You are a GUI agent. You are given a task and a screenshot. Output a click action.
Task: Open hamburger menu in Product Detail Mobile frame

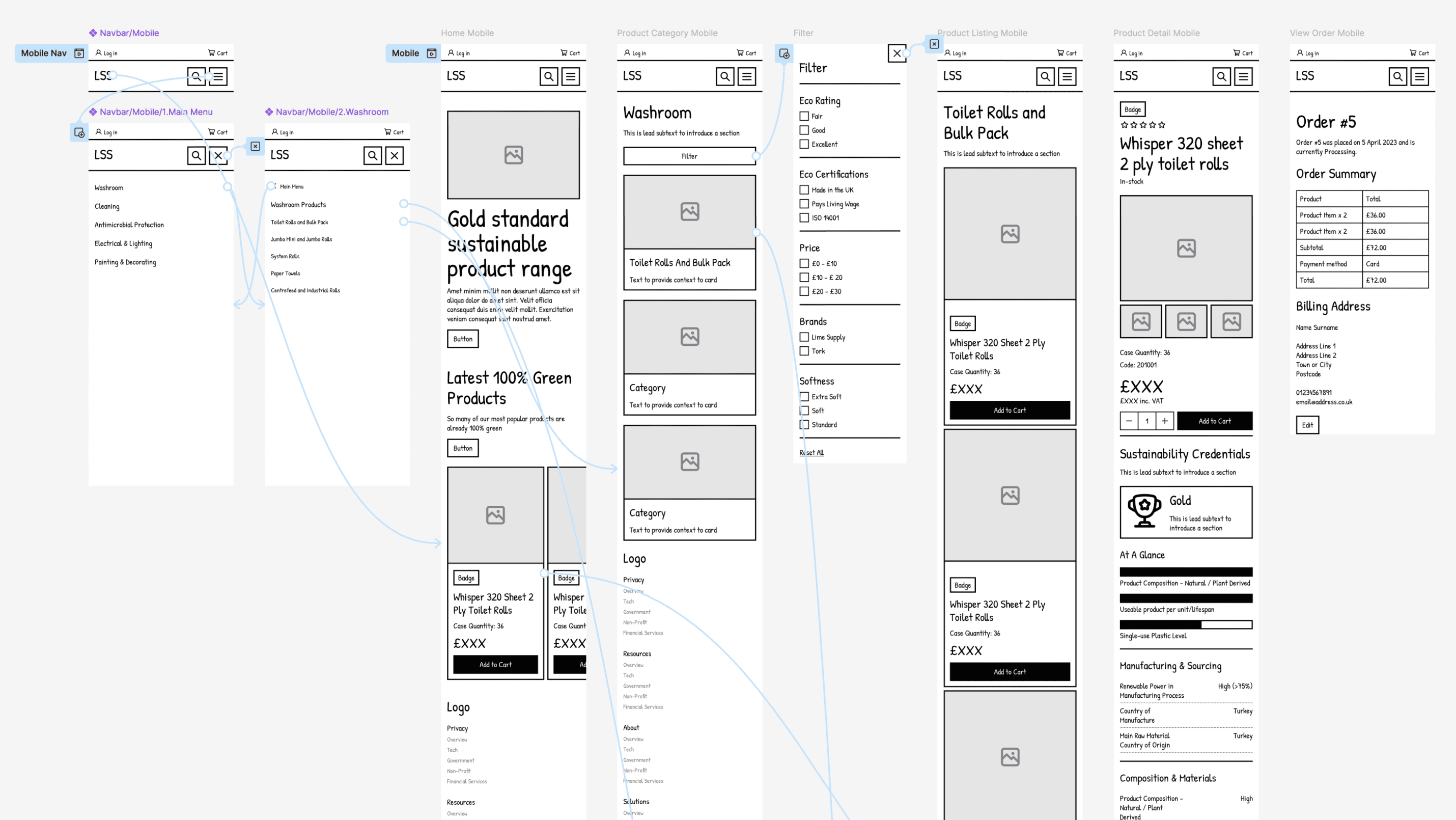[x=1244, y=76]
